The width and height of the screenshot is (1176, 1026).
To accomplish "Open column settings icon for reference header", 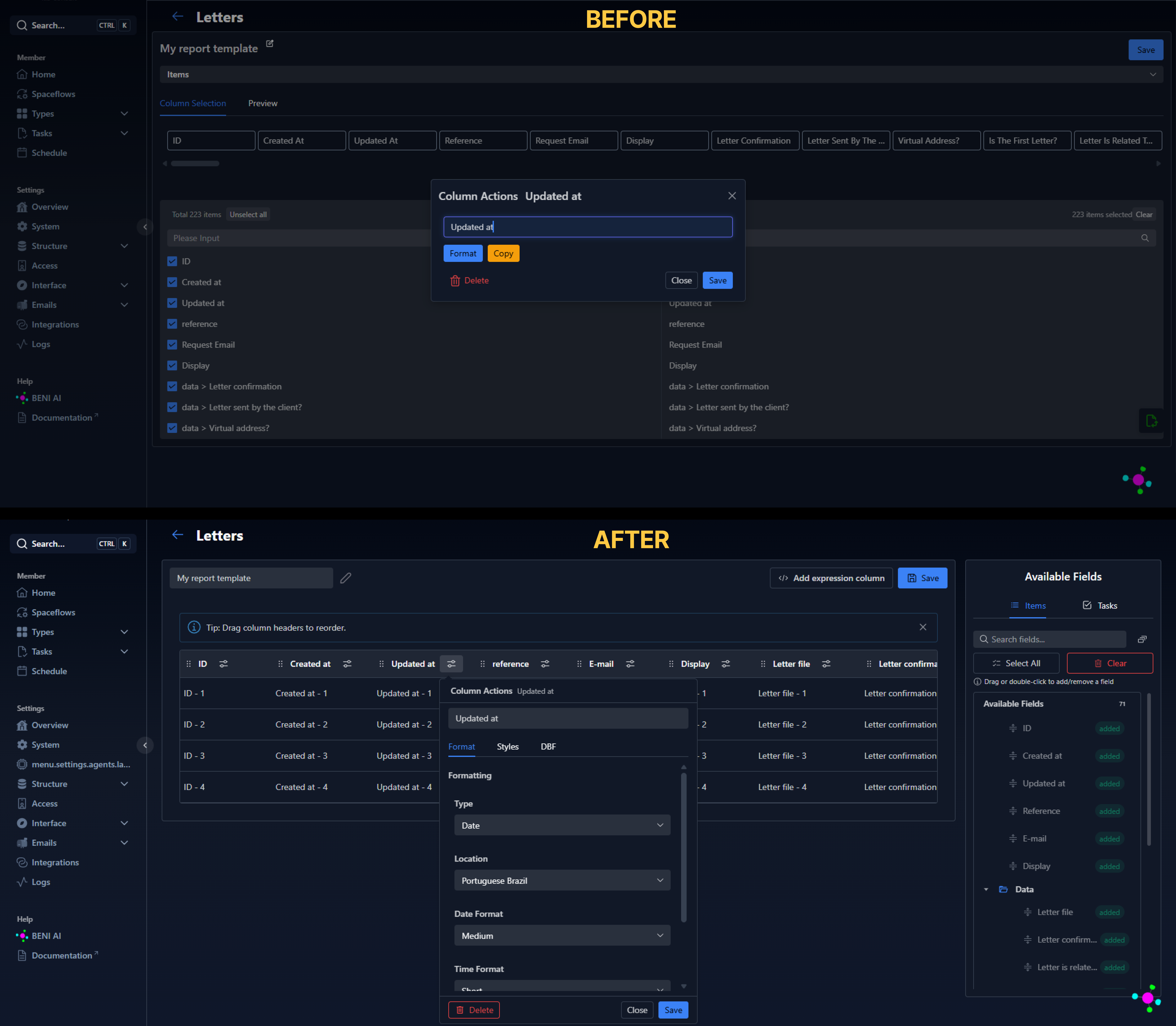I will (x=545, y=664).
